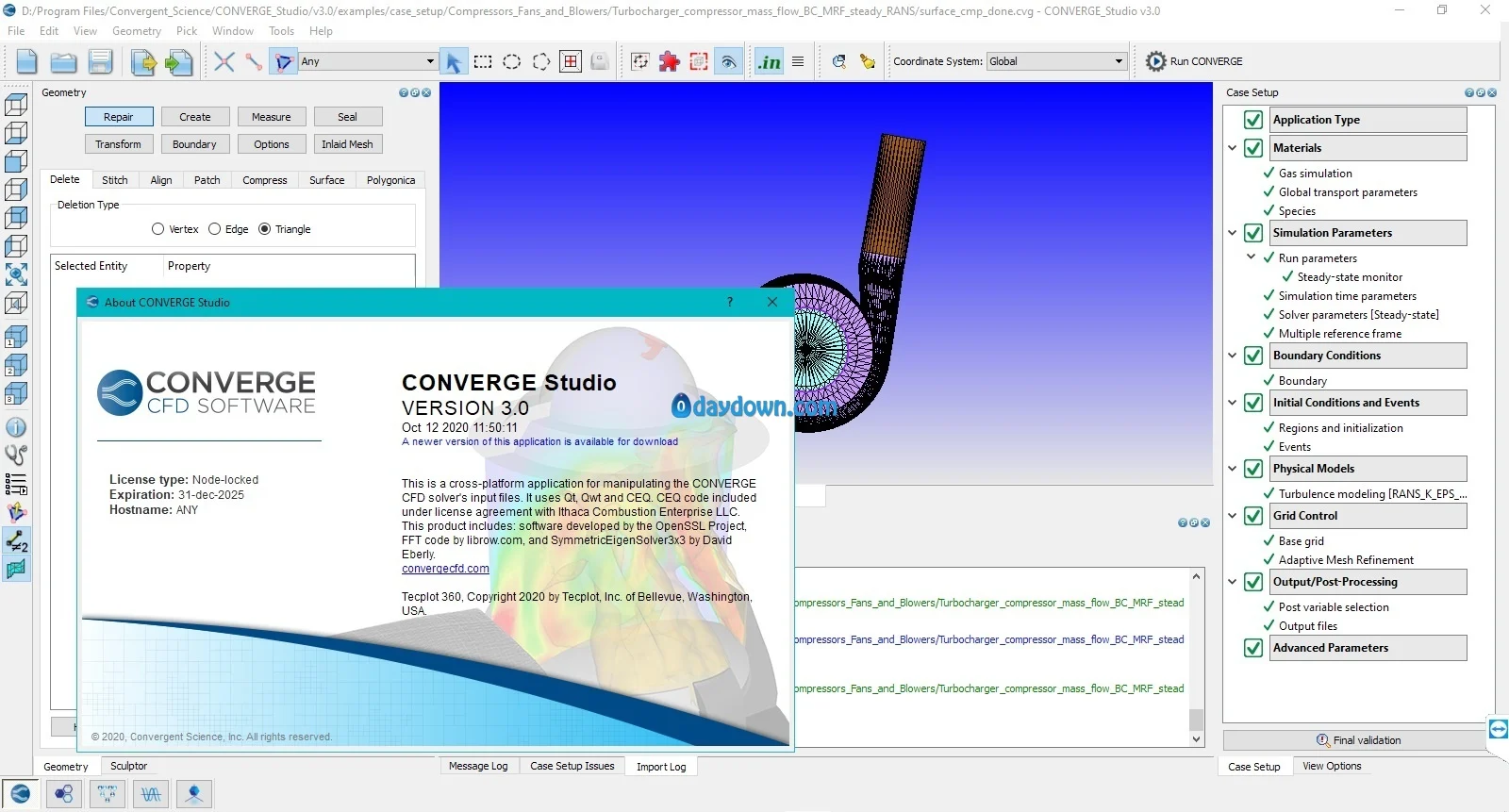1509x812 pixels.
Task: Open the Sculptor tab at the bottom
Action: [128, 767]
